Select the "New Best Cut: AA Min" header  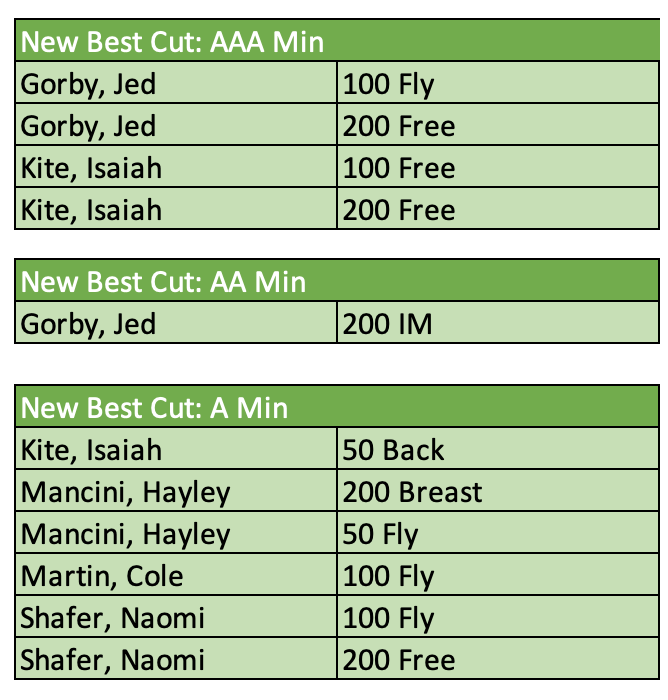click(164, 282)
